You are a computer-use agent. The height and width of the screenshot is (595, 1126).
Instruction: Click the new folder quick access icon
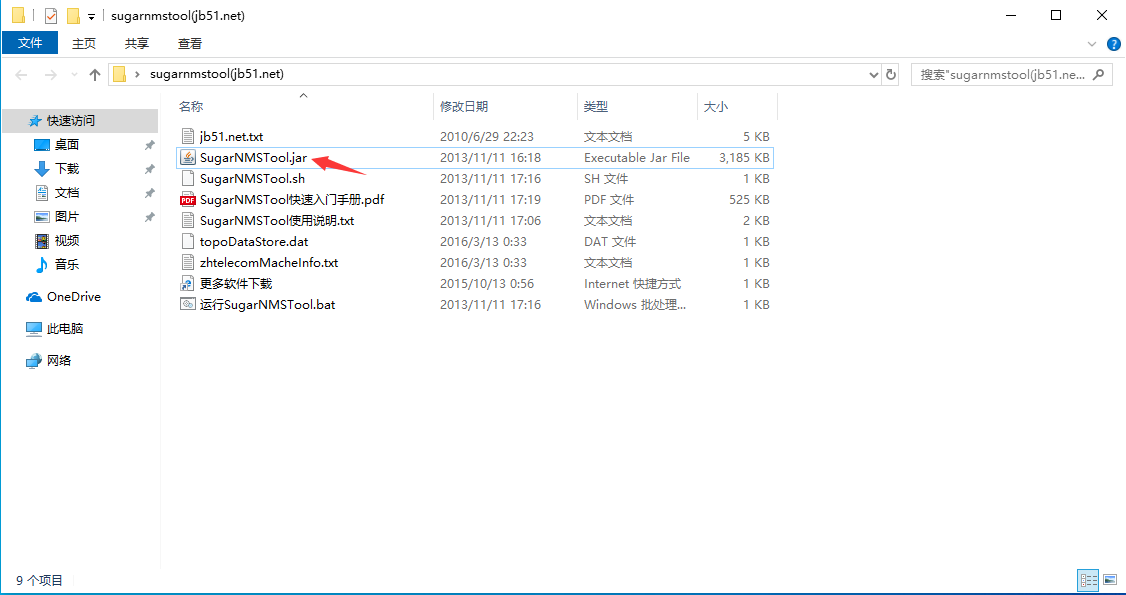pos(73,15)
